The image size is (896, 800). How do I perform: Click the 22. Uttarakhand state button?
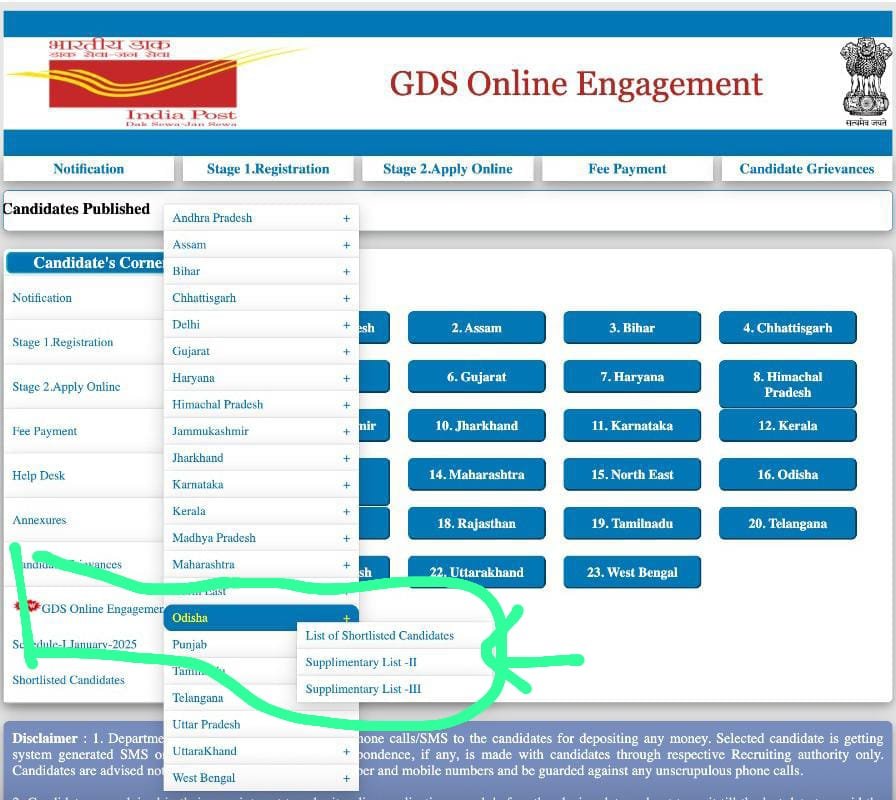tap(477, 572)
